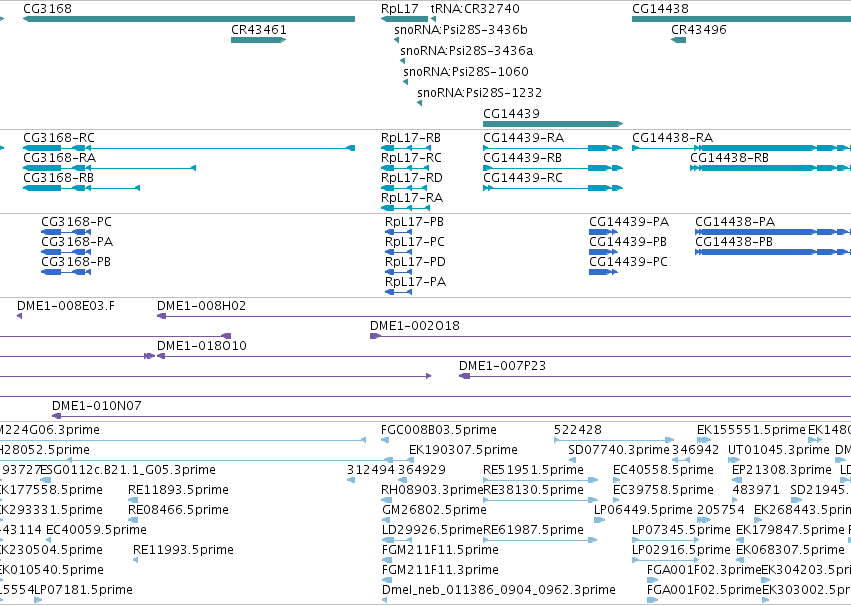This screenshot has width=851, height=605.
Task: Click the CG14438 gene label
Action: pos(661,9)
